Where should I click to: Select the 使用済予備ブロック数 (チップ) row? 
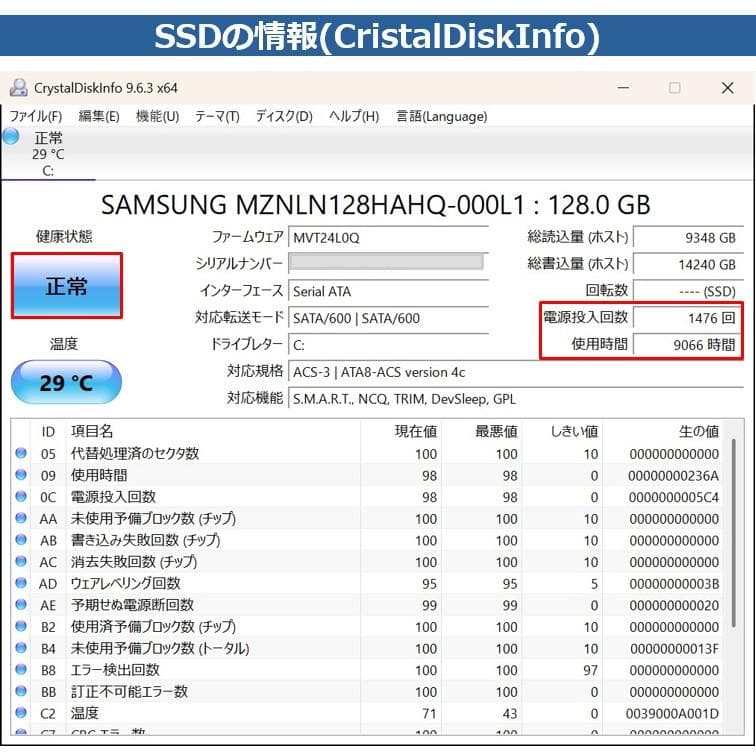(367, 627)
